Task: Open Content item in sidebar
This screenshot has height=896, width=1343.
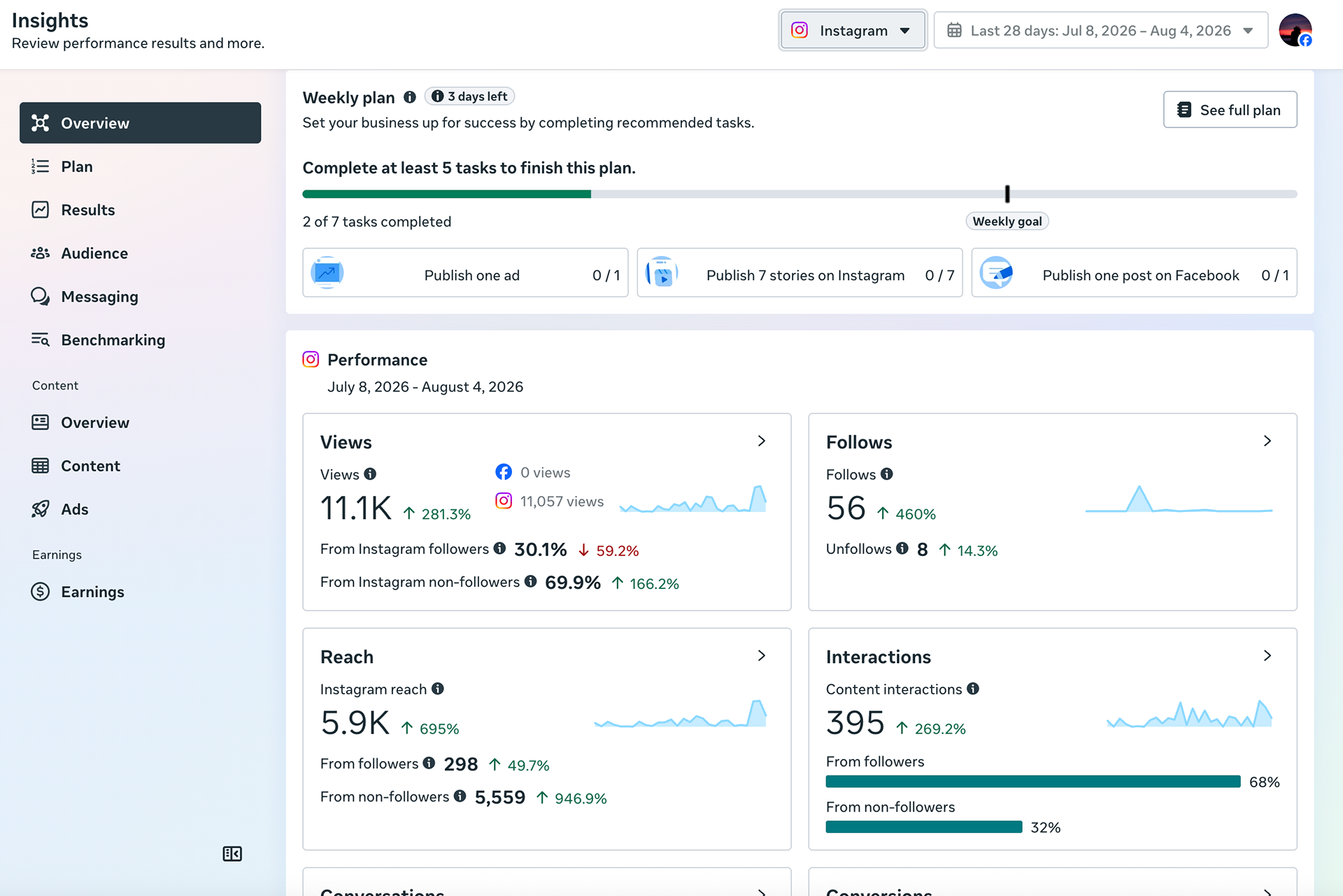Action: coord(140,466)
